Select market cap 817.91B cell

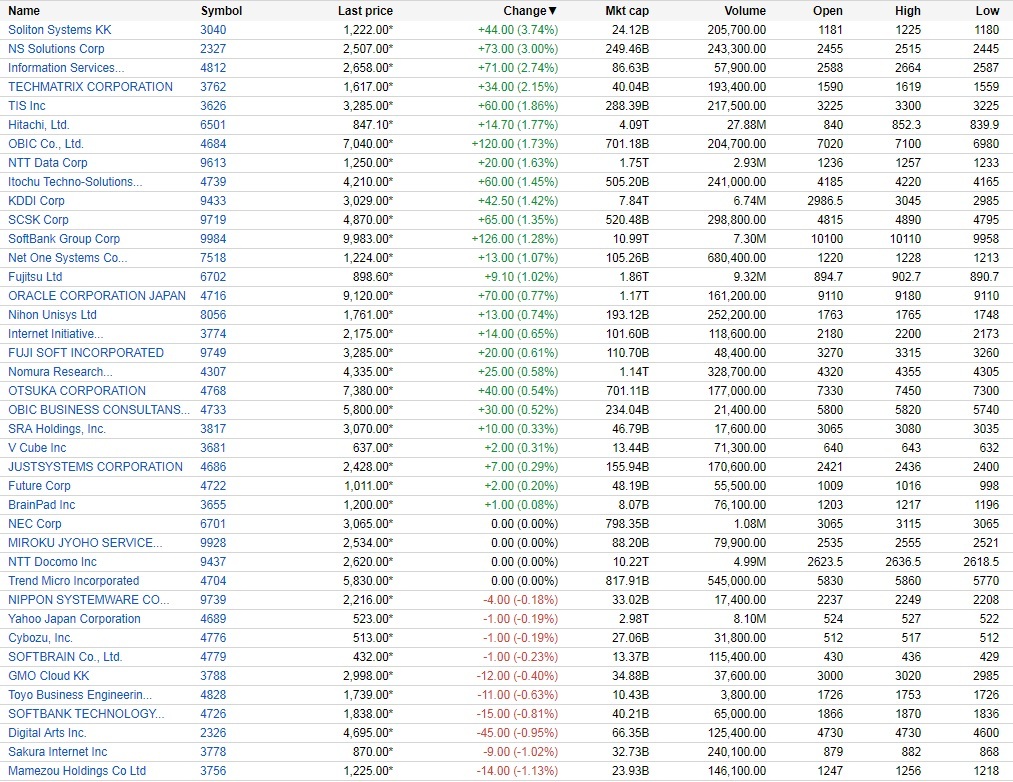click(627, 581)
